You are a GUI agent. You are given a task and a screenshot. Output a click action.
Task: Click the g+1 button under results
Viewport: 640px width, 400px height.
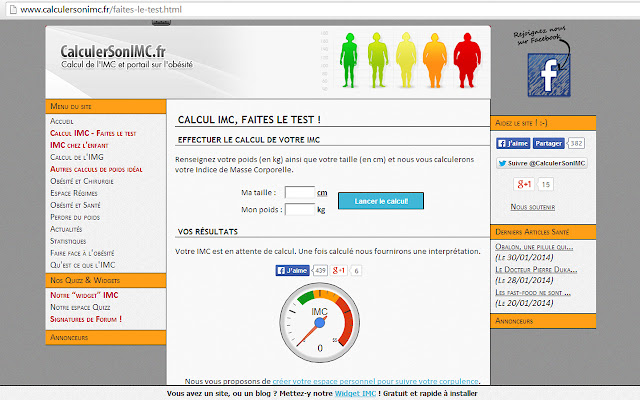tap(339, 270)
